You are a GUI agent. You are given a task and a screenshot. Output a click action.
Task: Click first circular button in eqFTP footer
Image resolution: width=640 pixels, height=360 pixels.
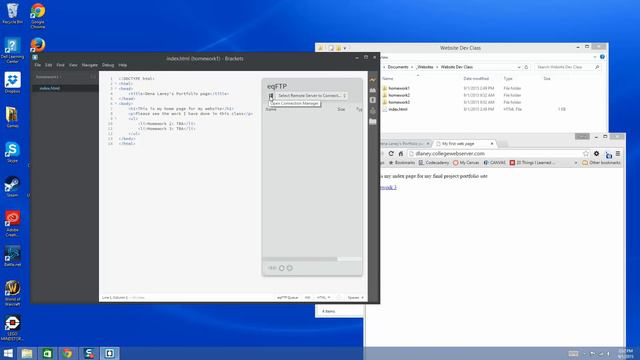coord(282,268)
